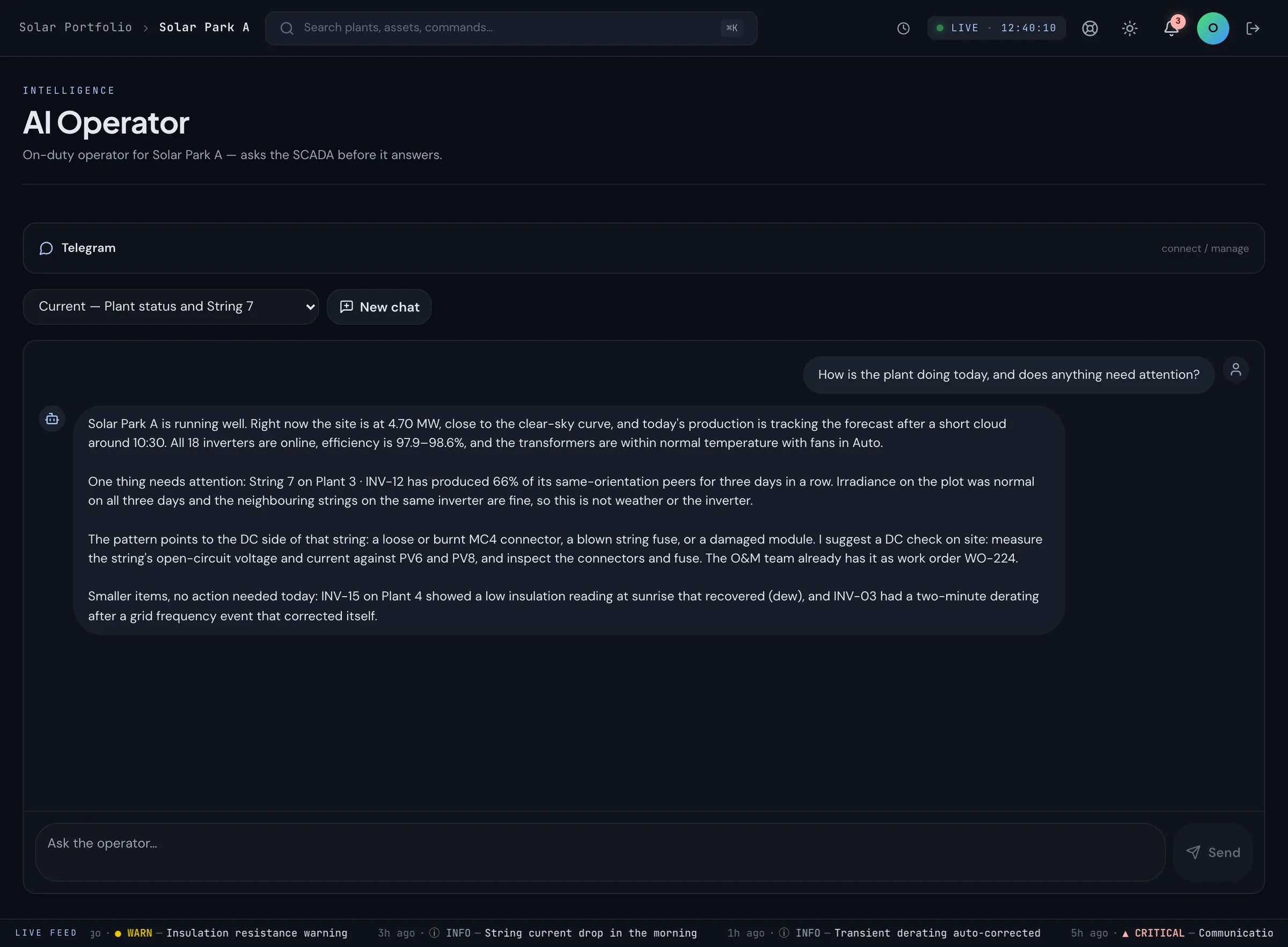
Task: Click the paper-plane icon in Send
Action: click(x=1193, y=853)
